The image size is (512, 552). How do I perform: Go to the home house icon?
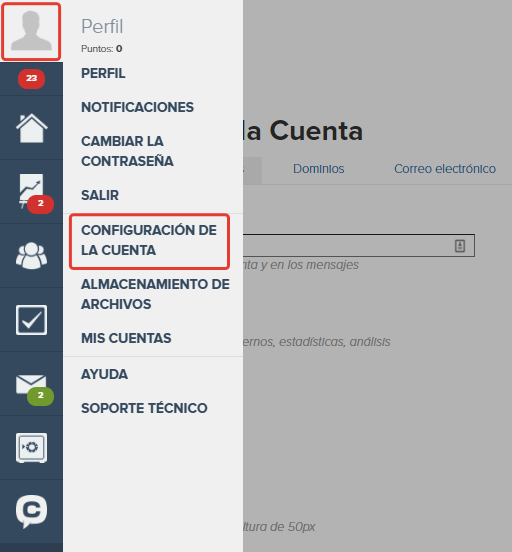coord(31,128)
